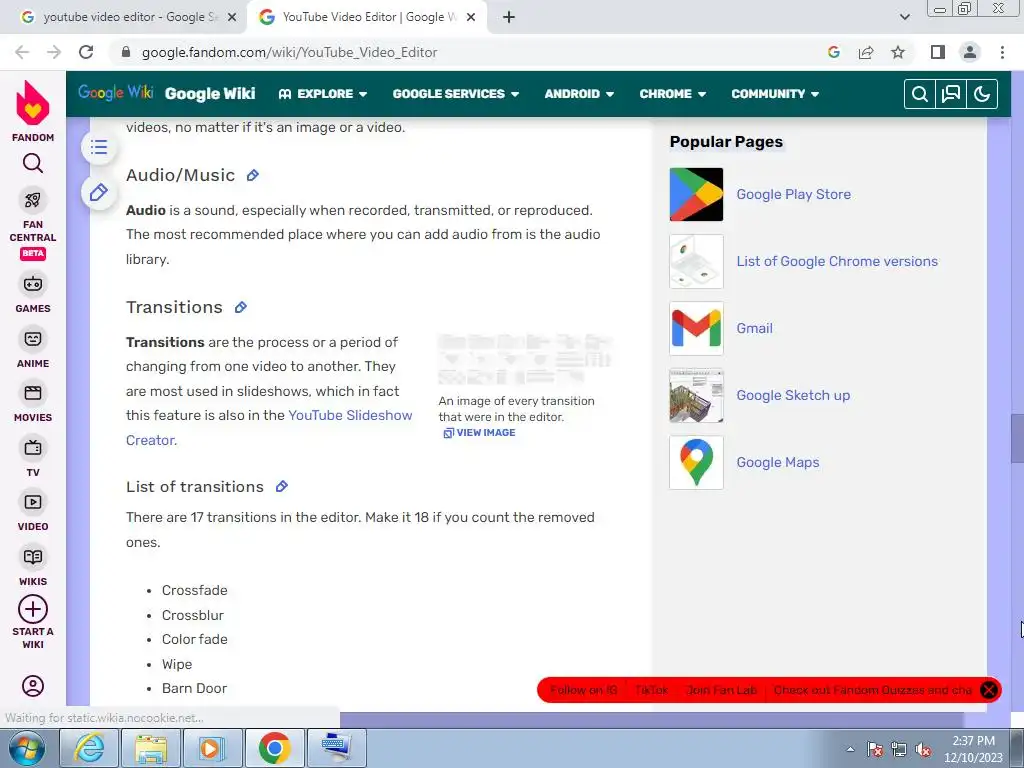This screenshot has width=1024, height=768.
Task: Open Chrome profile avatar
Action: [x=970, y=52]
